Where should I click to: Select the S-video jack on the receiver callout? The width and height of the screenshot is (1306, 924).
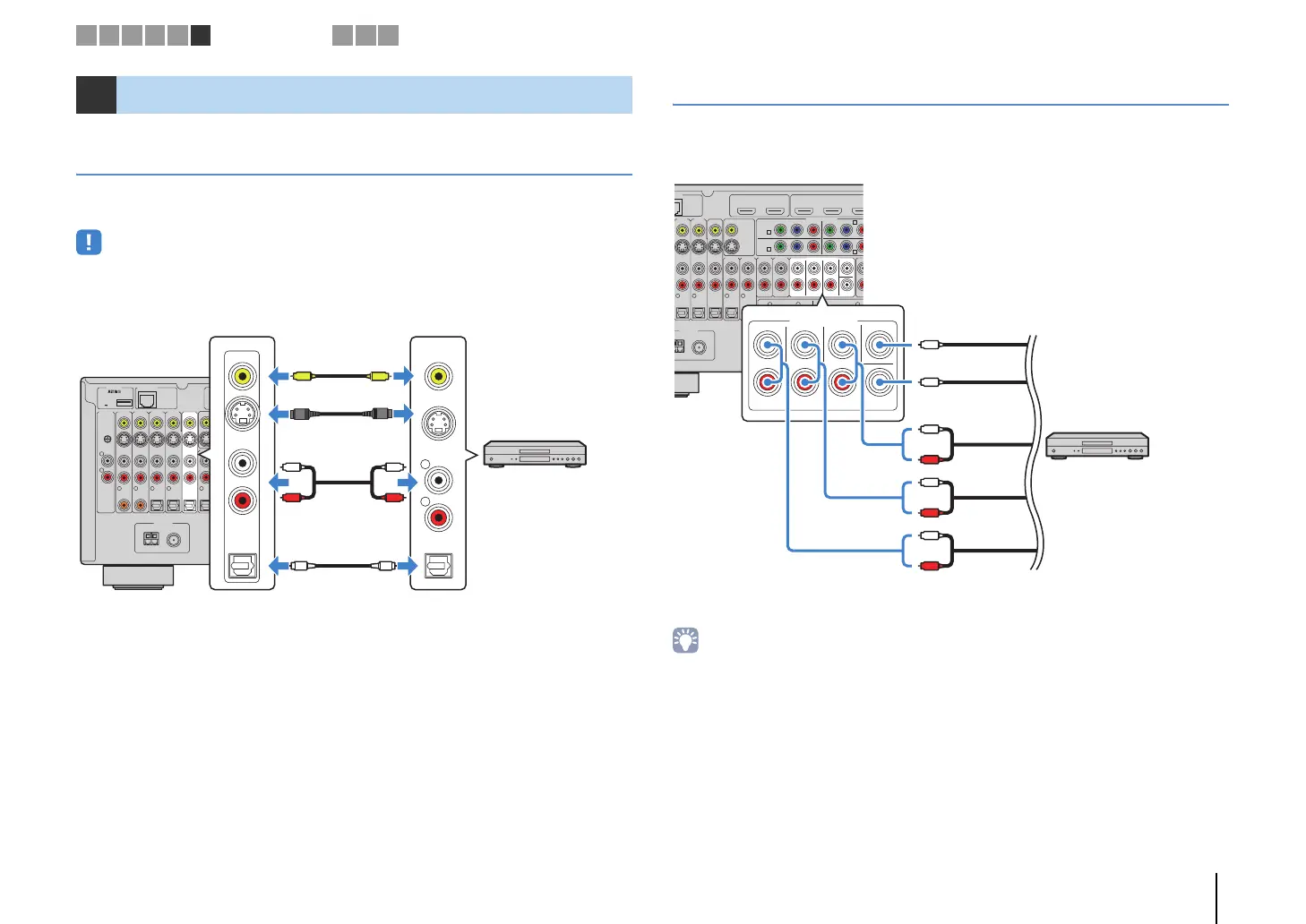[242, 414]
